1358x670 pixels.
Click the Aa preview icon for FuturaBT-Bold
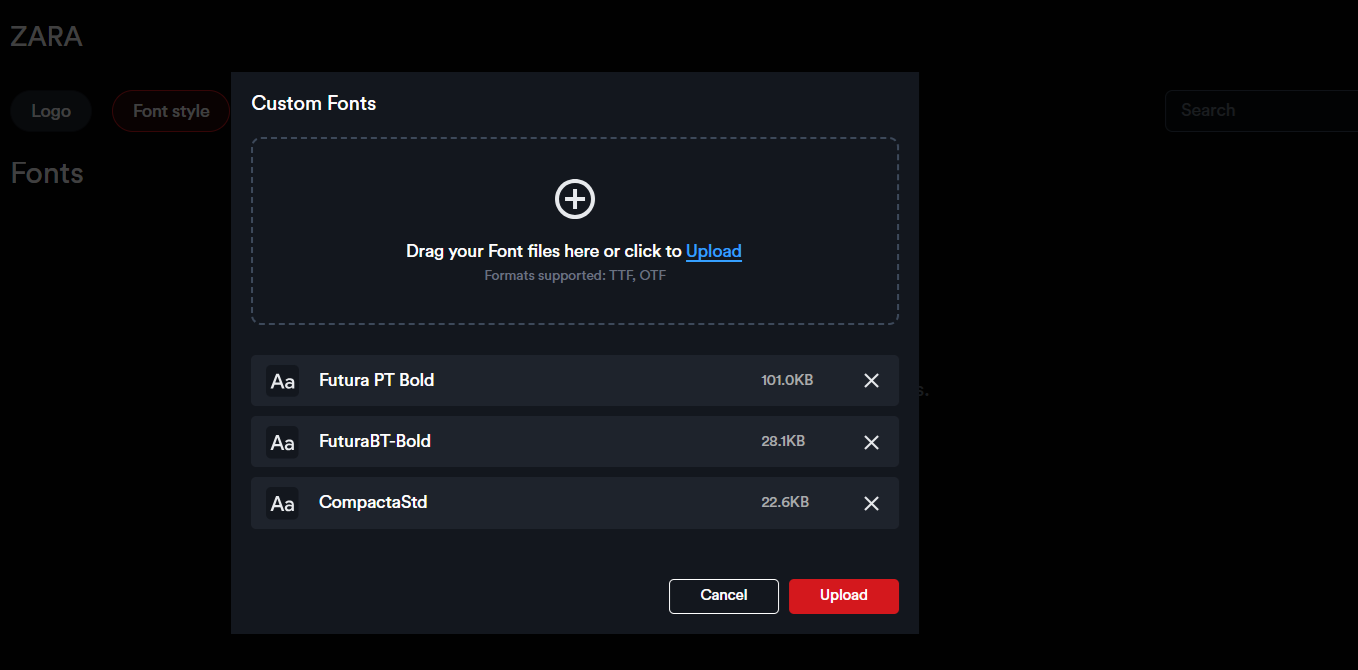(x=282, y=442)
